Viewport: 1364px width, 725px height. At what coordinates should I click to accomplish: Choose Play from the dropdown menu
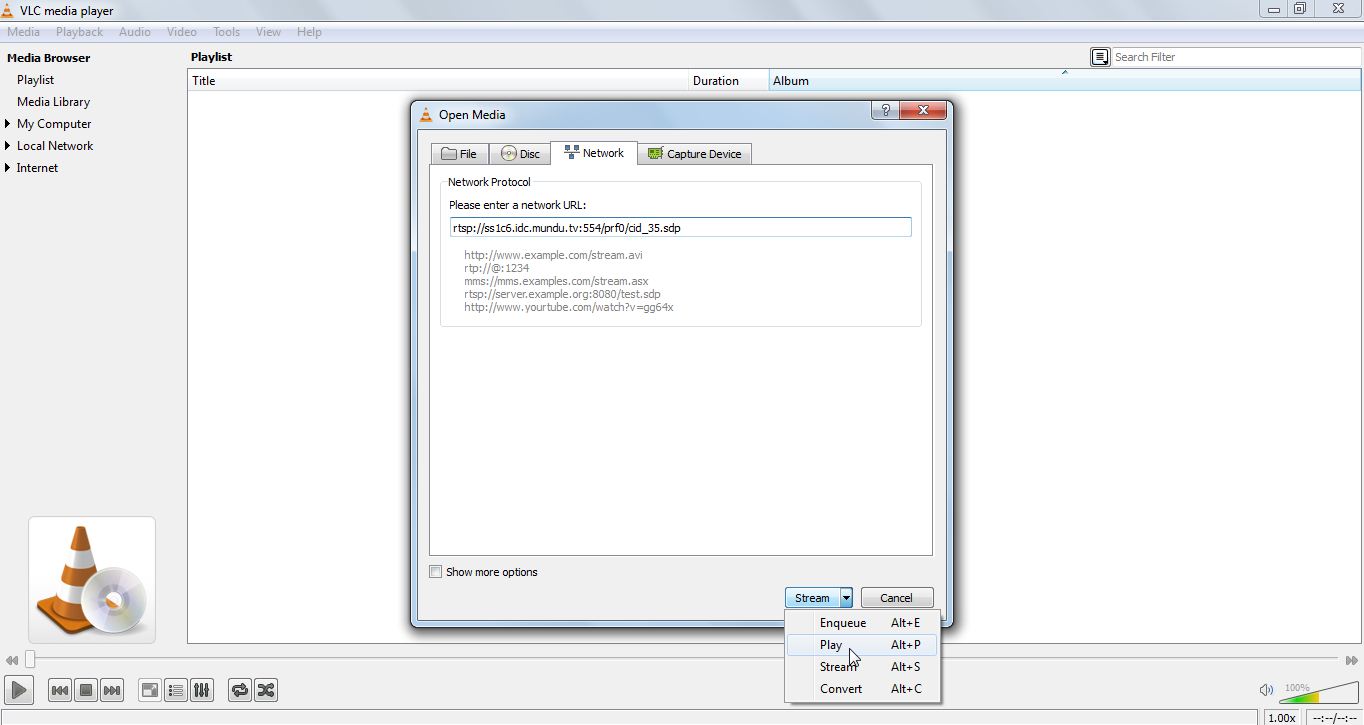click(862, 645)
